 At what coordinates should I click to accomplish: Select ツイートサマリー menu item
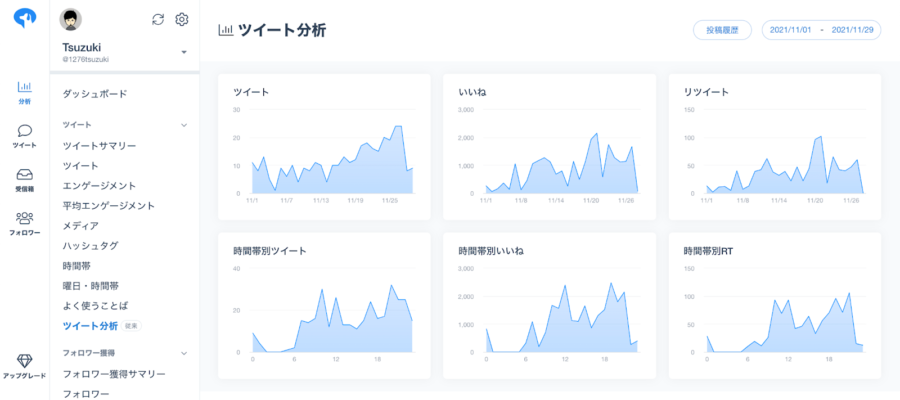point(99,146)
